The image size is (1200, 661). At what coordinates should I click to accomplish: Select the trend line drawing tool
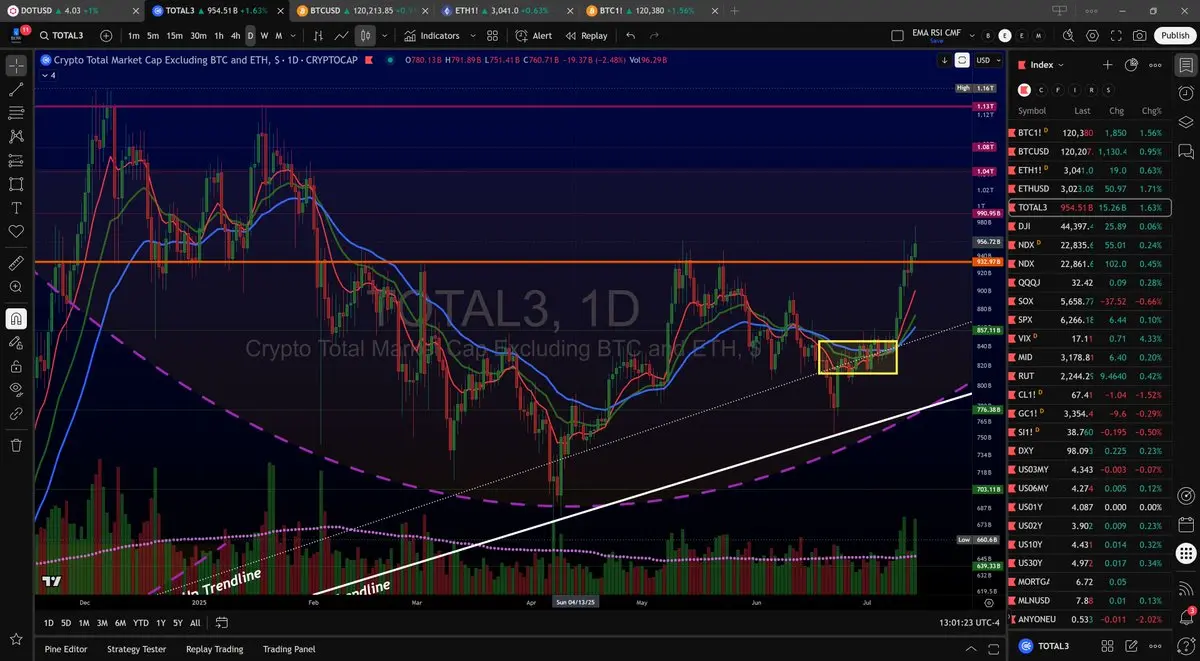(x=16, y=90)
